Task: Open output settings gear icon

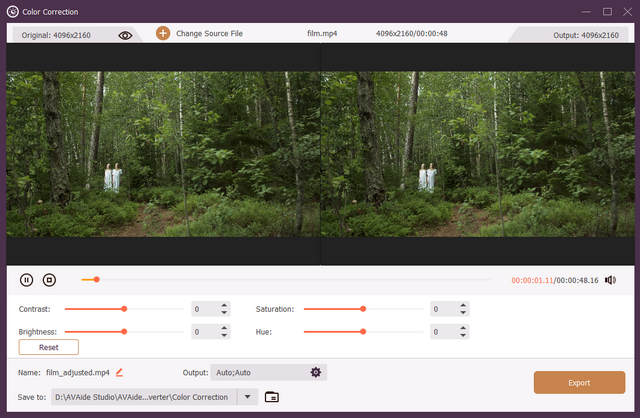Action: (316, 372)
